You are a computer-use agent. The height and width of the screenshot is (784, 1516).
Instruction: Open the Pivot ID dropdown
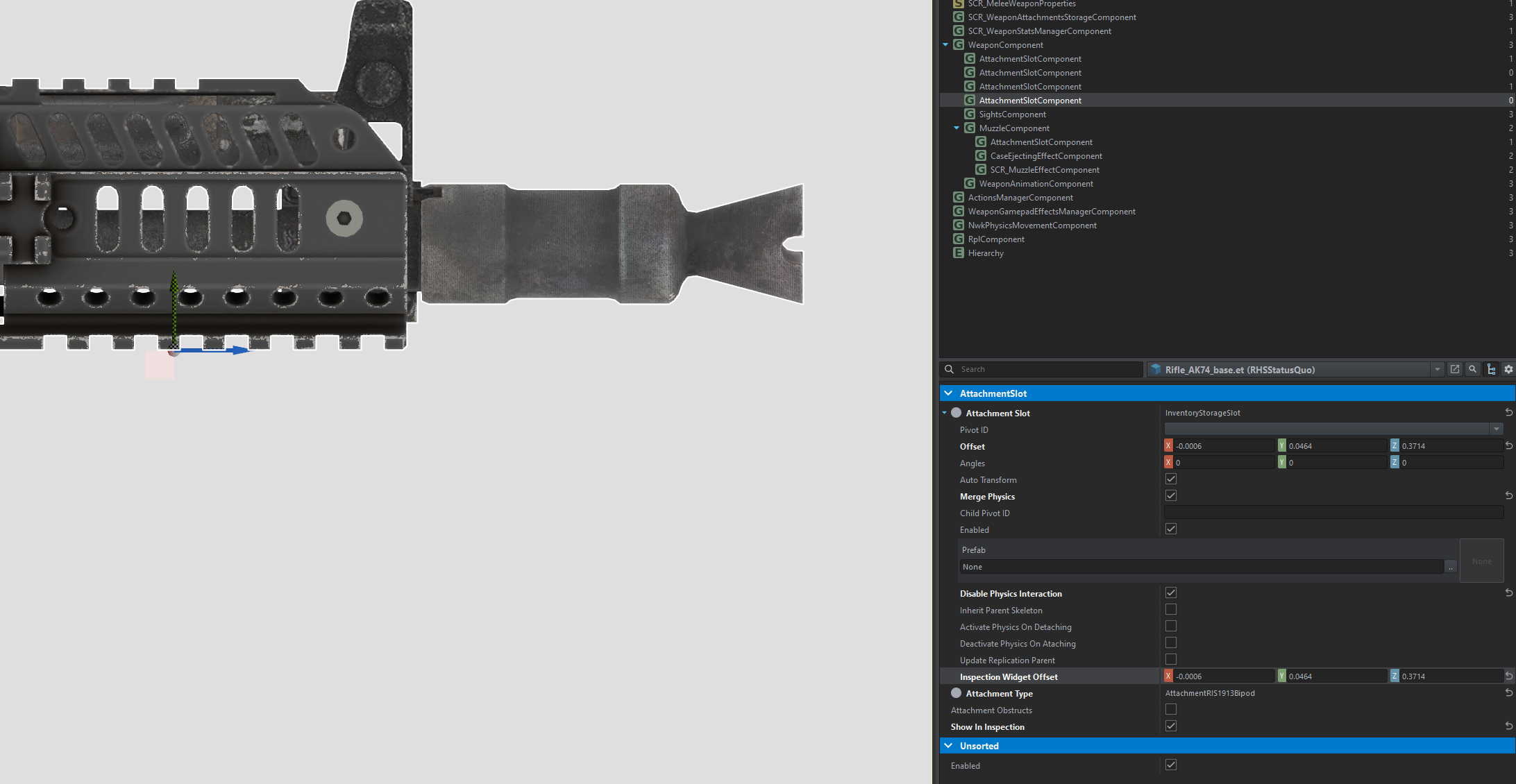pyautogui.click(x=1497, y=429)
